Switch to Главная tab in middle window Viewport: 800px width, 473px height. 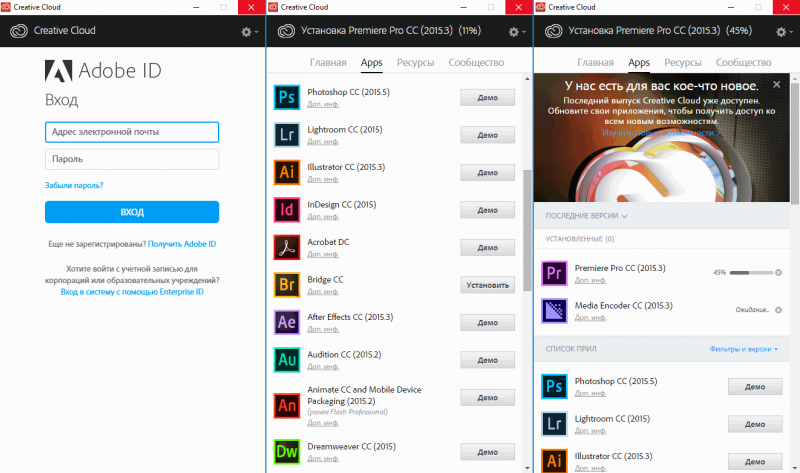(x=328, y=62)
